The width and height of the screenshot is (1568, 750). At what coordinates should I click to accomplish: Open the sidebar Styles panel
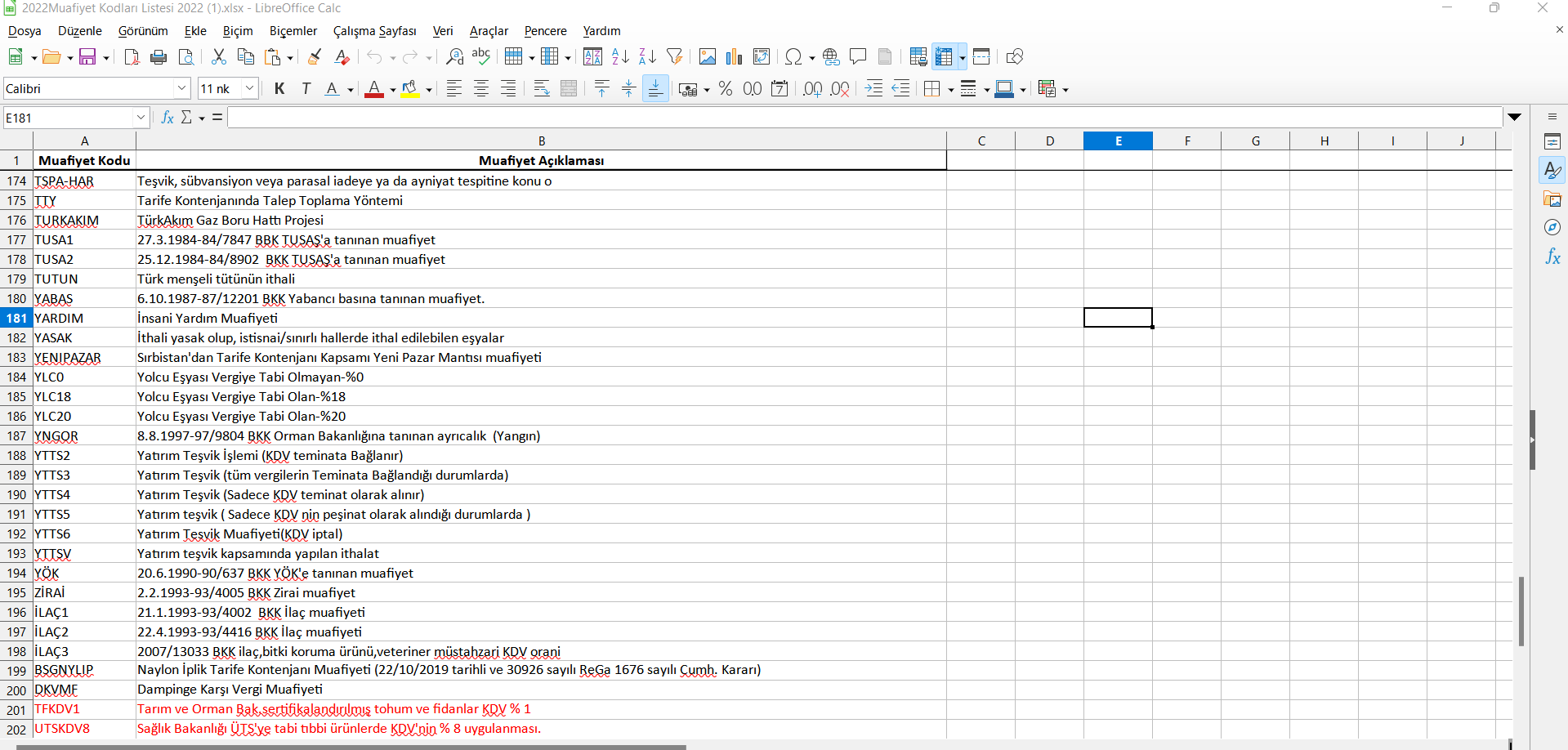click(x=1552, y=171)
